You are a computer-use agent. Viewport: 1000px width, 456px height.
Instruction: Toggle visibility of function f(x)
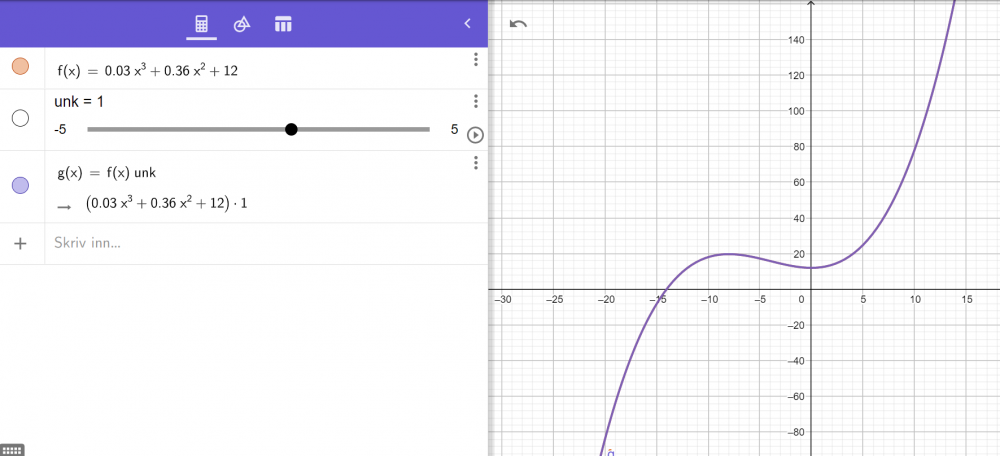[x=20, y=66]
